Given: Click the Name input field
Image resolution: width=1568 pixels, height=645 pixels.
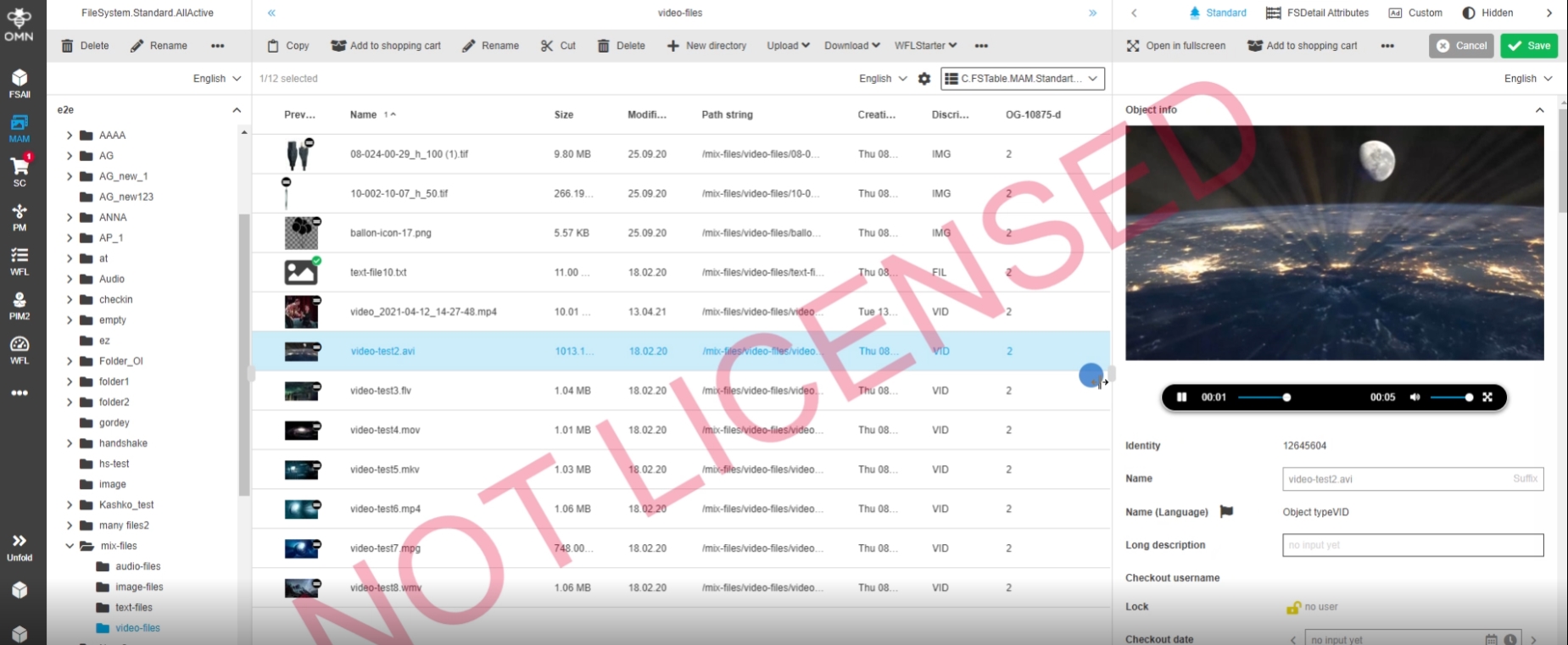Looking at the screenshot, I should (1413, 479).
